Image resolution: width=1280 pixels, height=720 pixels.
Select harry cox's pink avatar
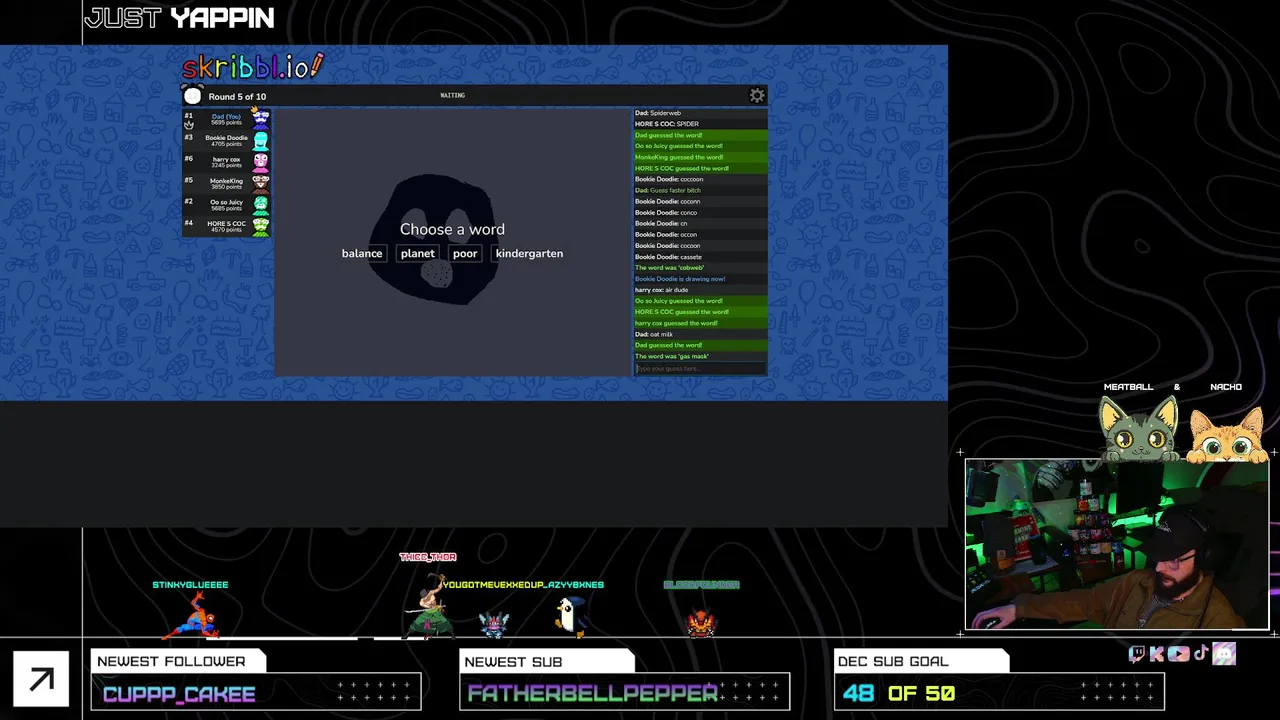pos(261,161)
